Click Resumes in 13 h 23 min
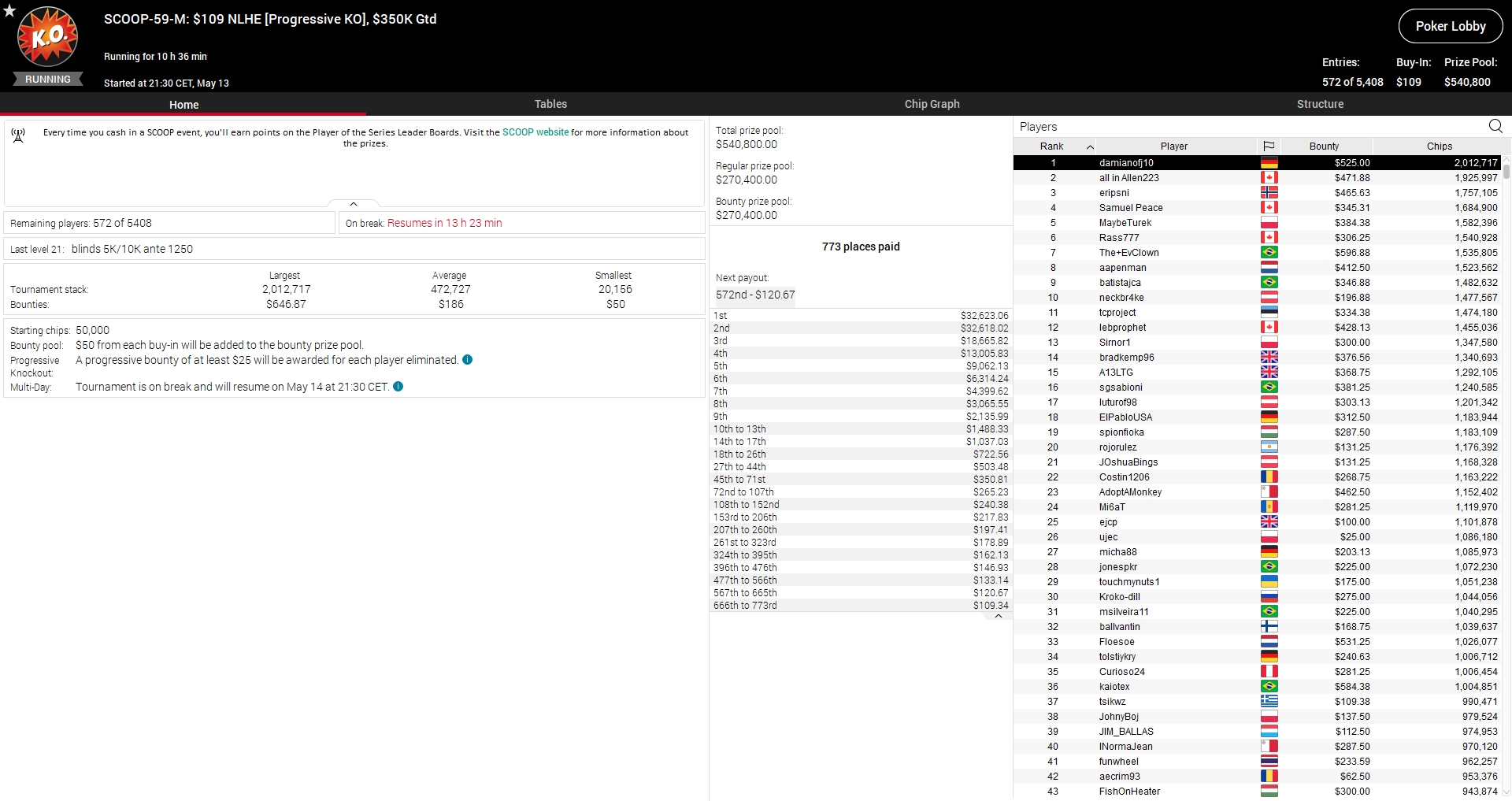1512x801 pixels. [444, 223]
